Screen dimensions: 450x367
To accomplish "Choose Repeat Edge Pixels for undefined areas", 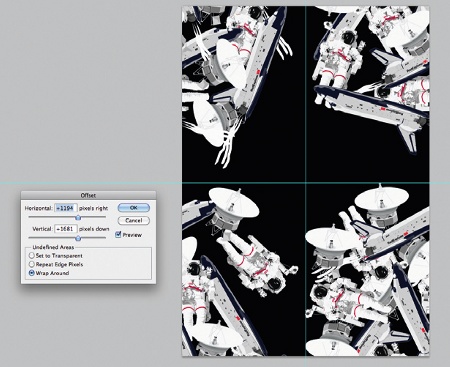I will pos(32,264).
